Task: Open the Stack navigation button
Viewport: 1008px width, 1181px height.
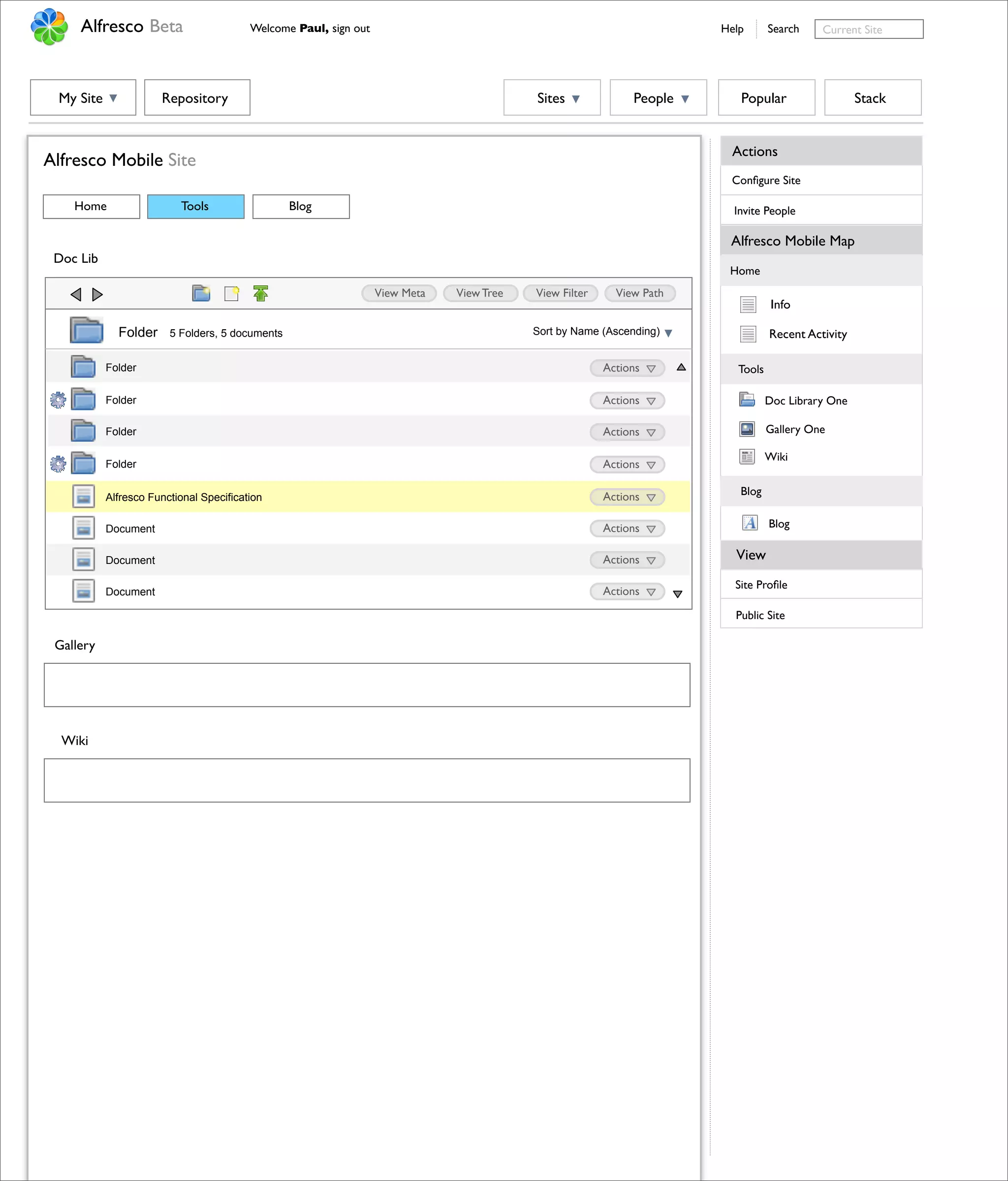Action: [873, 97]
